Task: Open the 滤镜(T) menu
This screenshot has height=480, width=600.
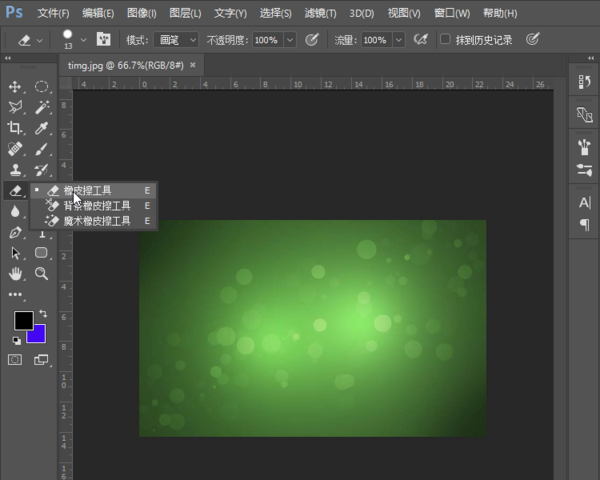Action: tap(320, 13)
